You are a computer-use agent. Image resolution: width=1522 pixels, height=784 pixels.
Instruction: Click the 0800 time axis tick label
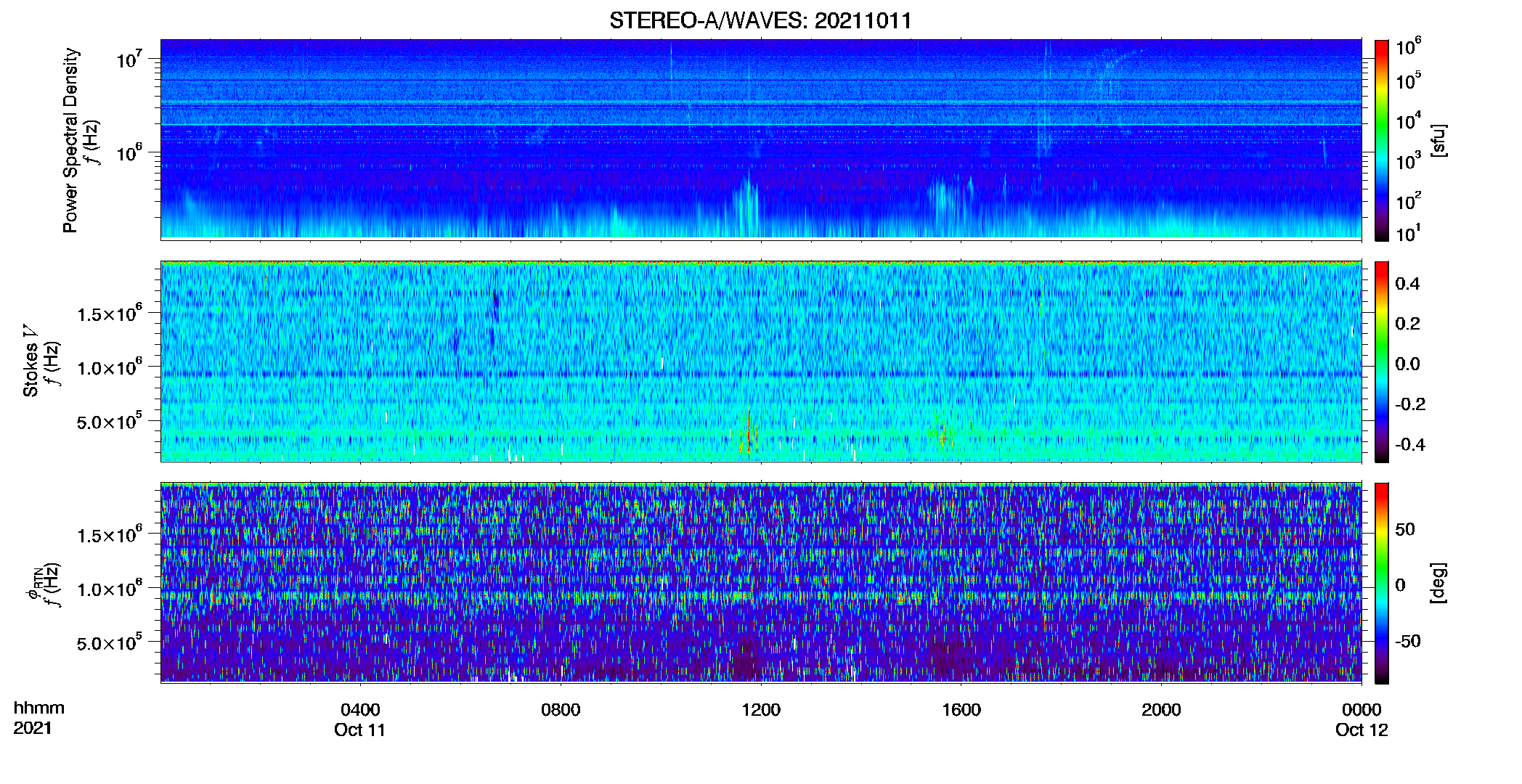561,710
